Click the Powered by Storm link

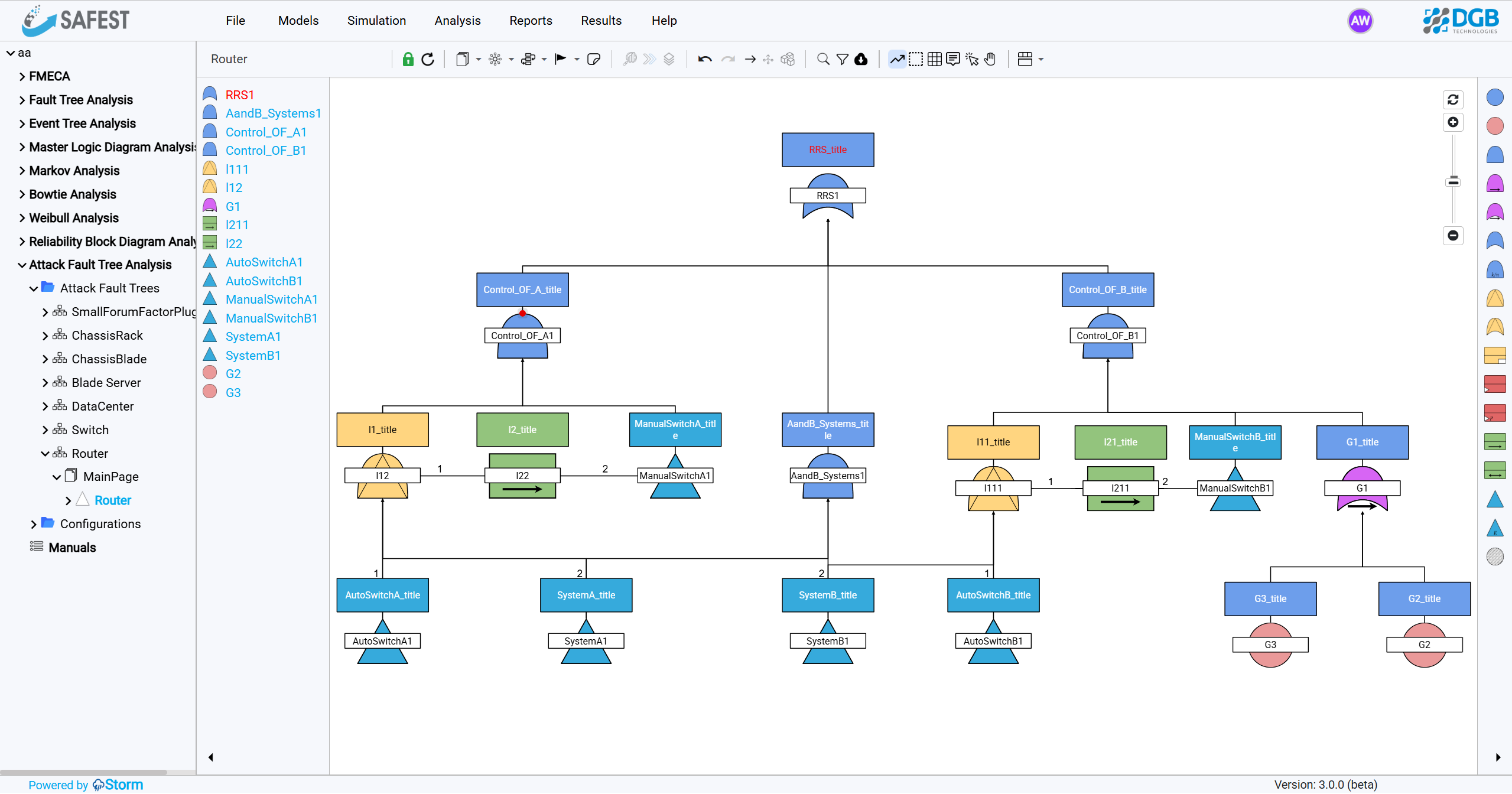[84, 785]
